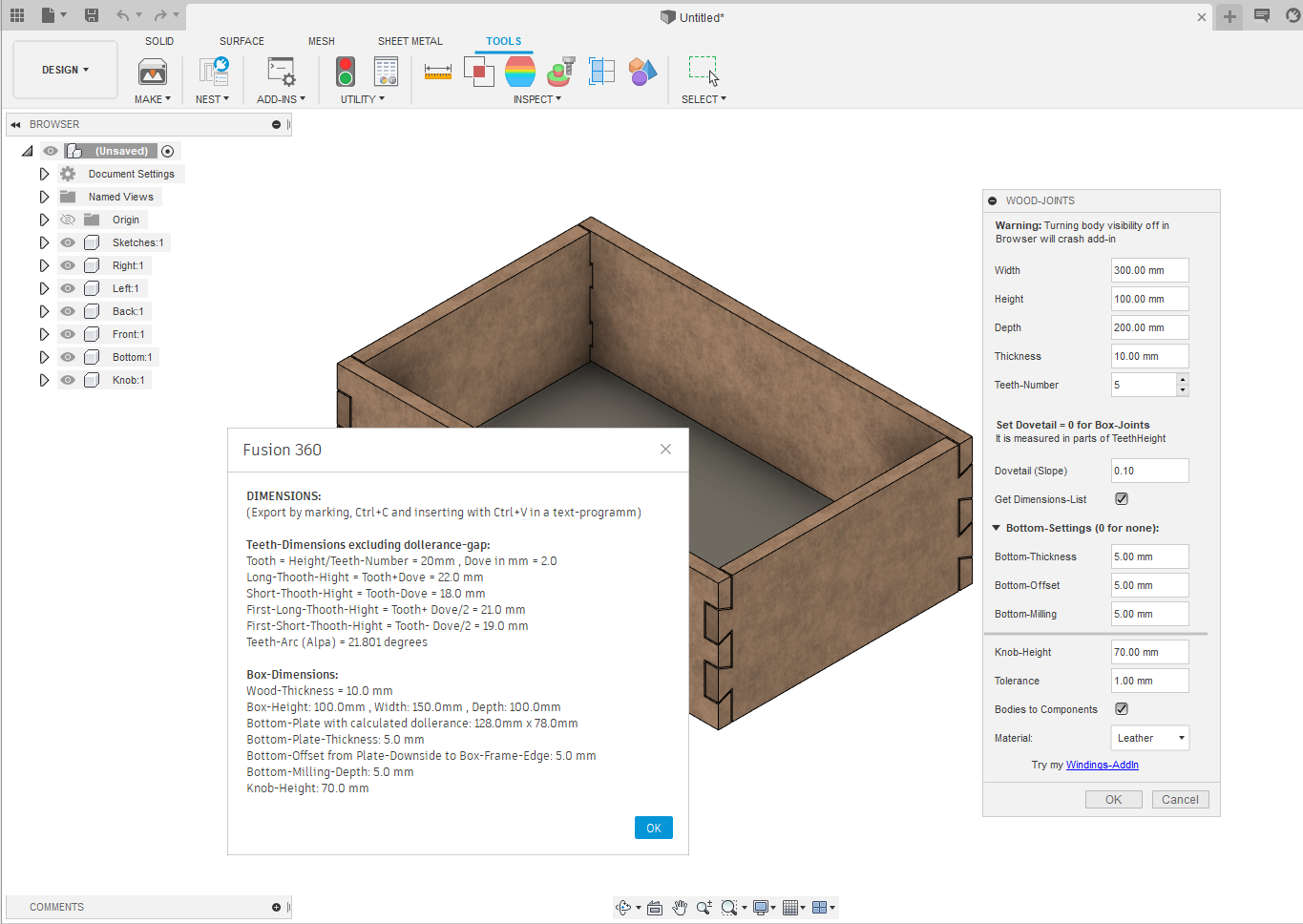This screenshot has width=1303, height=924.
Task: Select the Interference tool icon
Action: pos(478,72)
